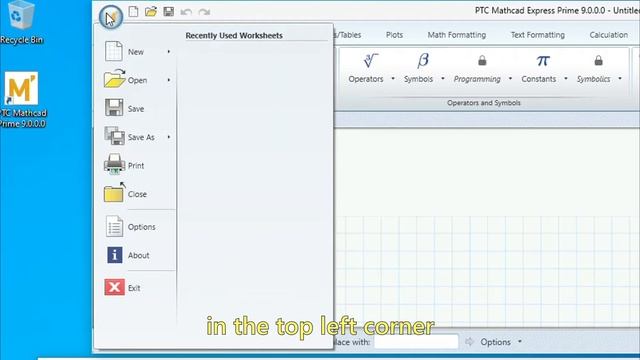This screenshot has height=360, width=640.
Task: Select Print in the application menu
Action: tap(137, 165)
